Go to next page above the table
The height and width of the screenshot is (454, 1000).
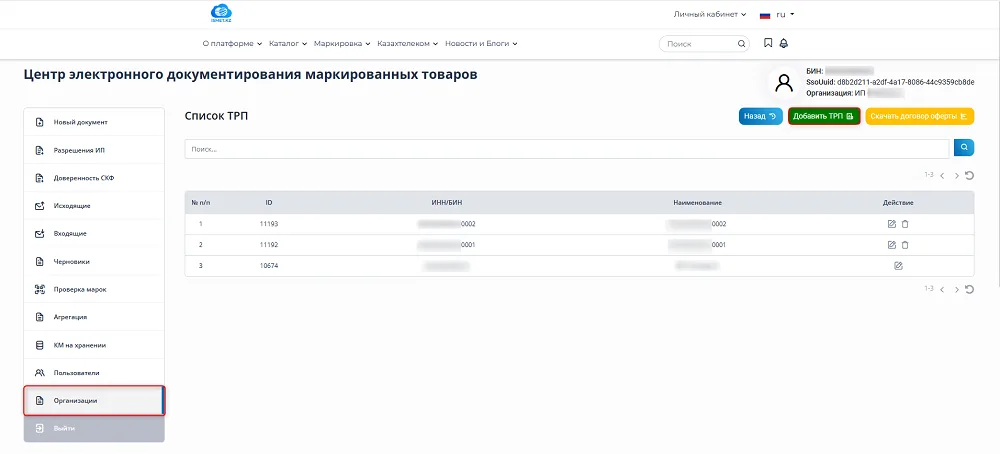957,175
